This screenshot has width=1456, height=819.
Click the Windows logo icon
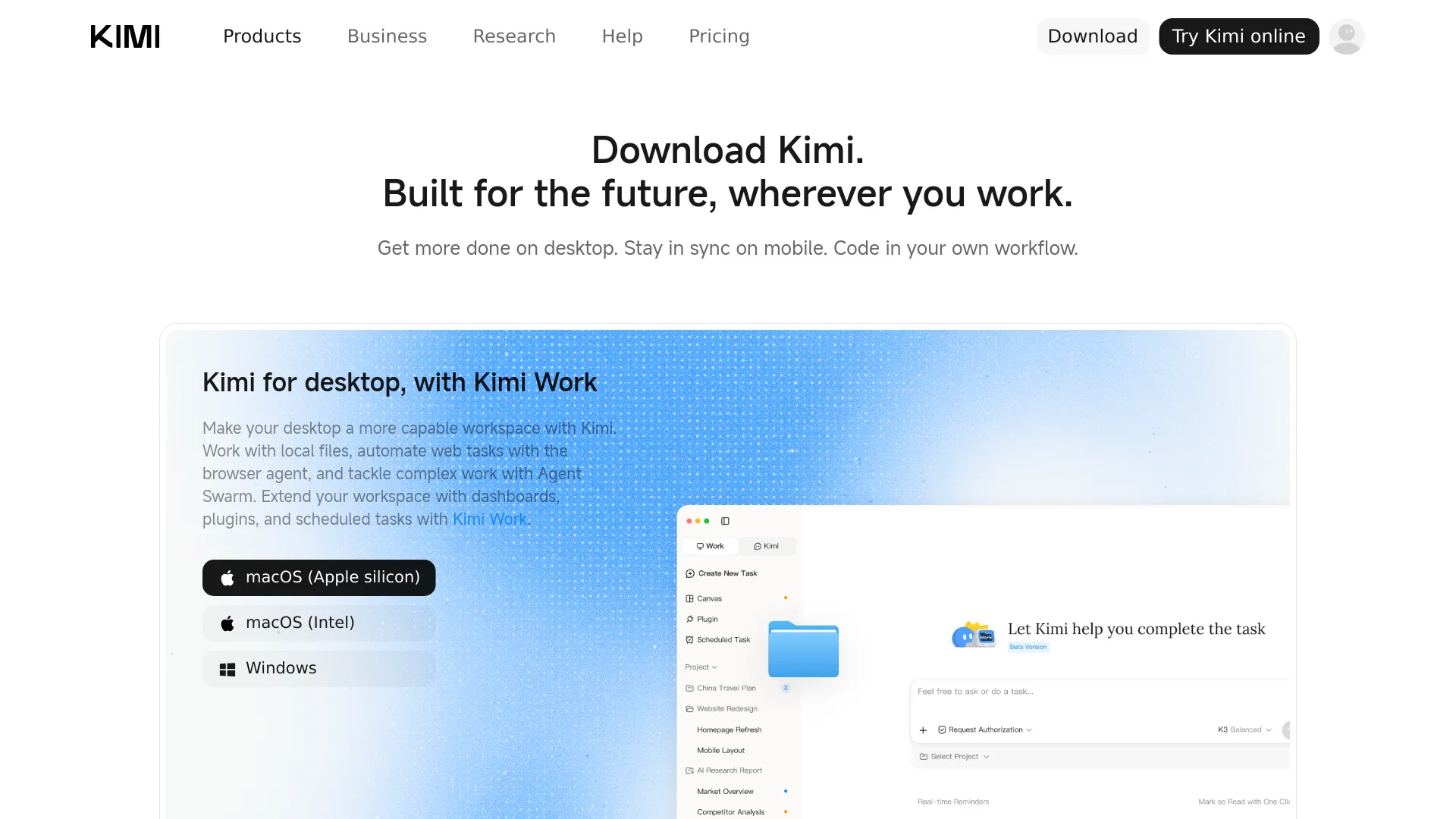tap(227, 670)
